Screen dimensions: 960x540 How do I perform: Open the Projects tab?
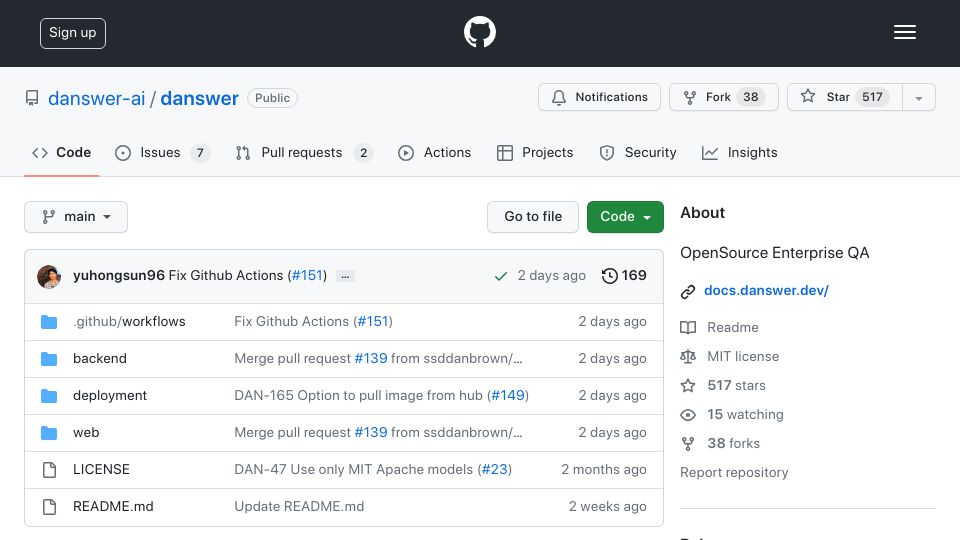[x=535, y=152]
